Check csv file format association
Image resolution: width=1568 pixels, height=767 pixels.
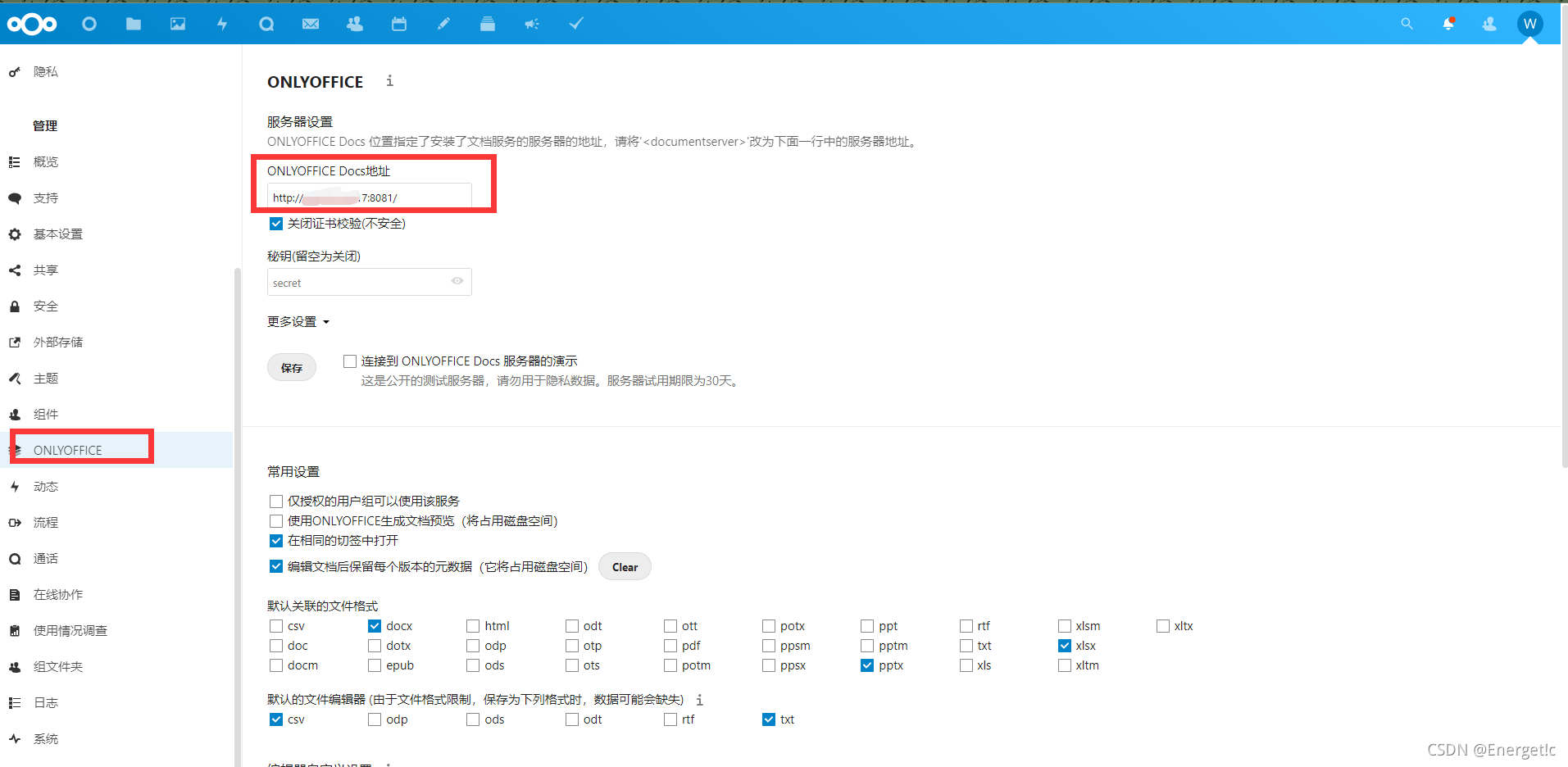click(276, 626)
